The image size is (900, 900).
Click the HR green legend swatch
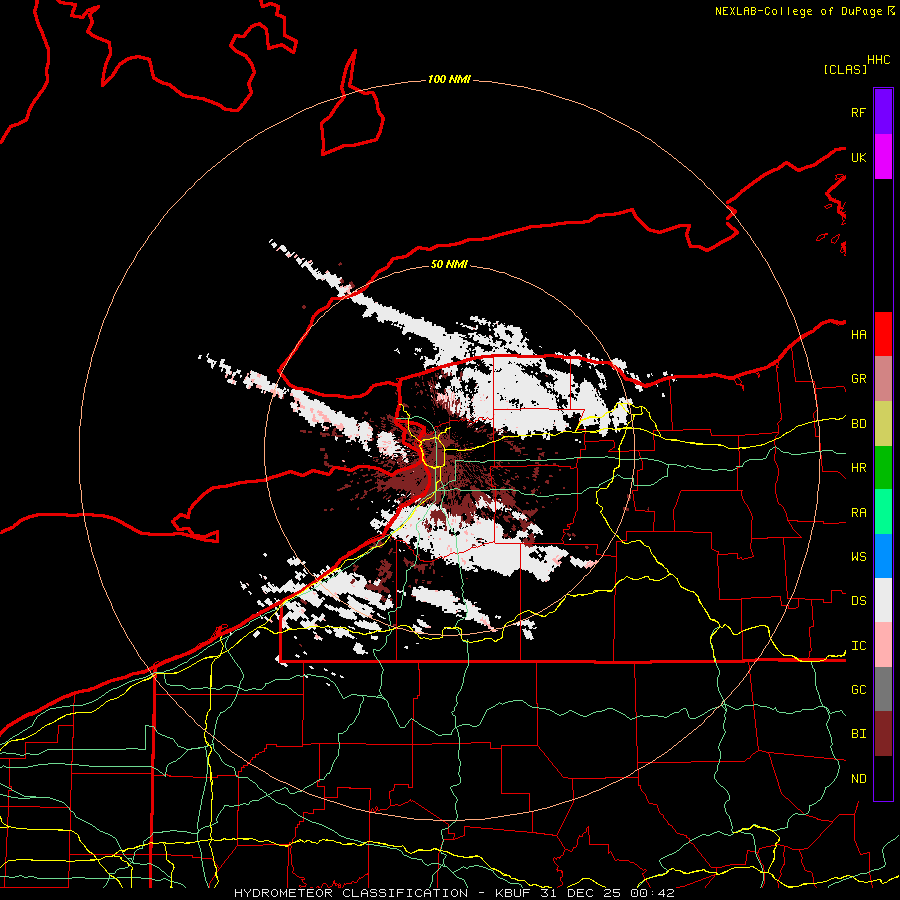[883, 468]
